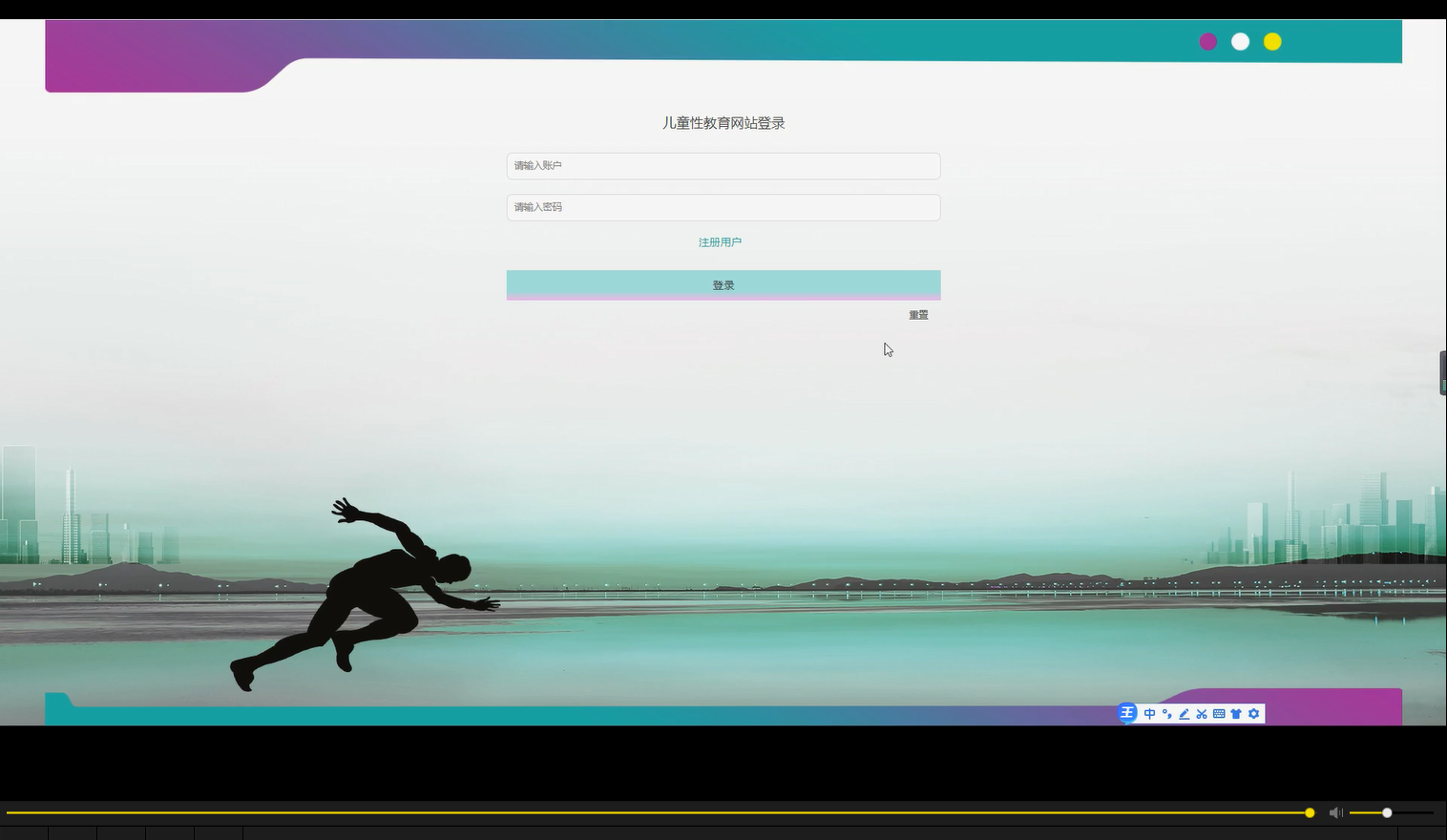Select the white theme circle
The width and height of the screenshot is (1447, 840).
click(x=1240, y=42)
